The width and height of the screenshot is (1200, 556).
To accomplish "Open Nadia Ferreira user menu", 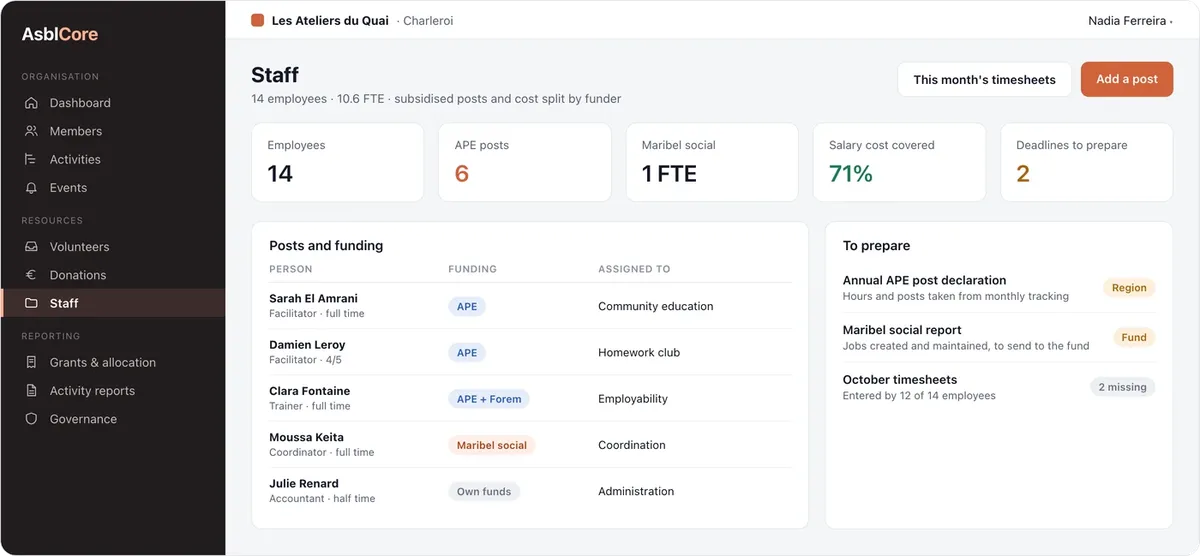I will coord(1130,20).
